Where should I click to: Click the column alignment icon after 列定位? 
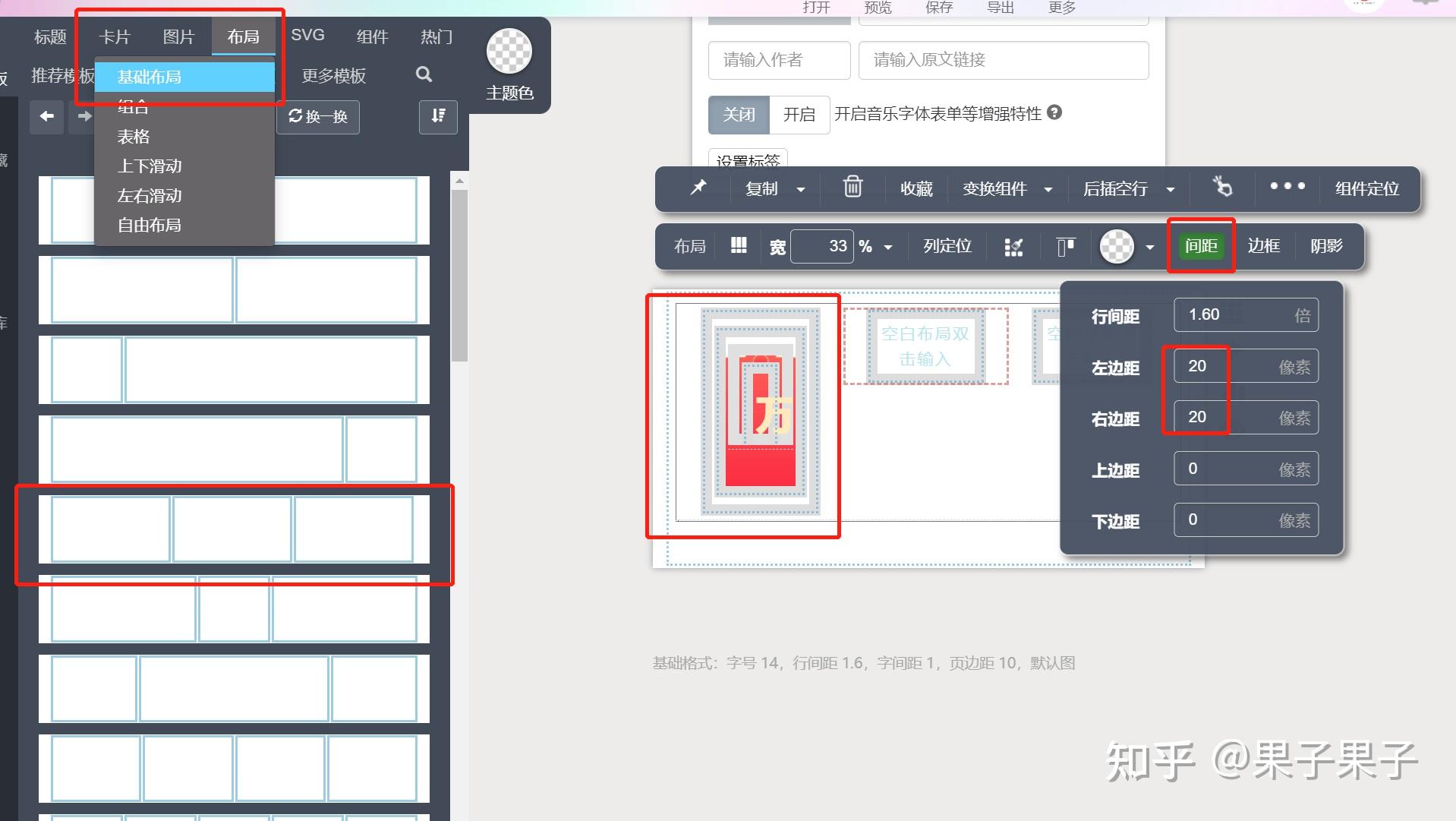(1013, 247)
